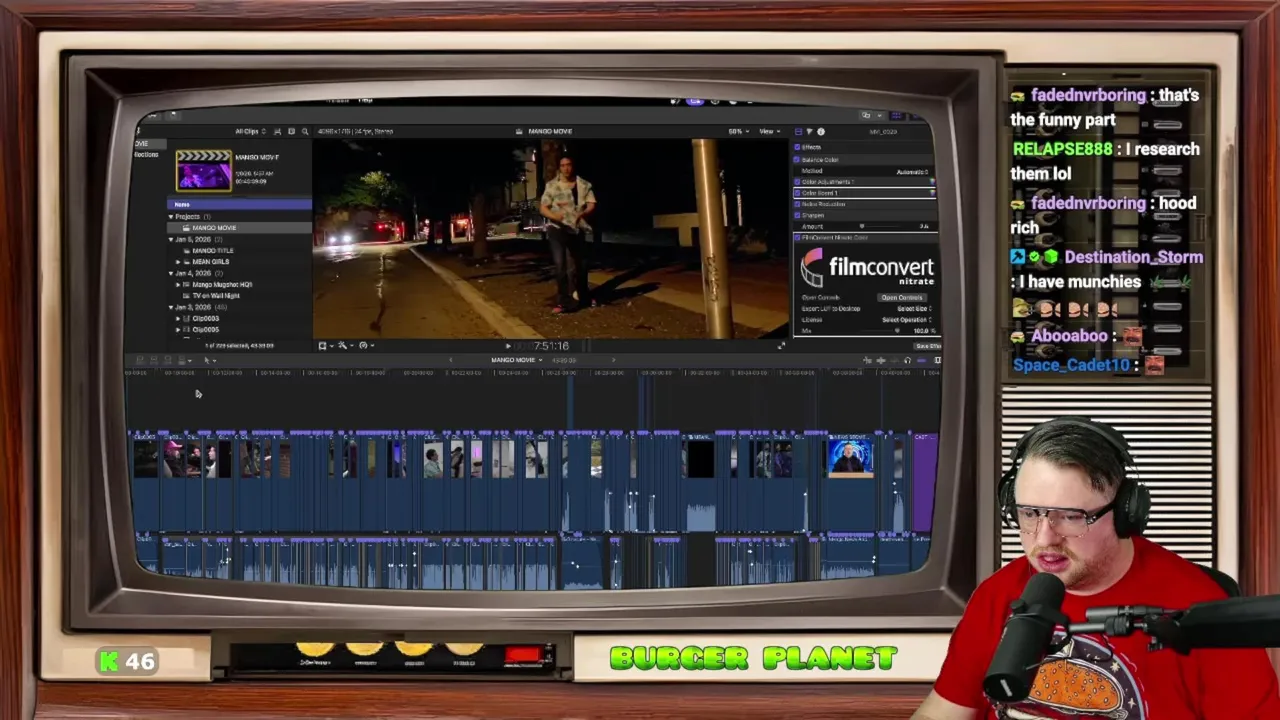Uncheck the Effects checkbox in inspector

click(797, 147)
